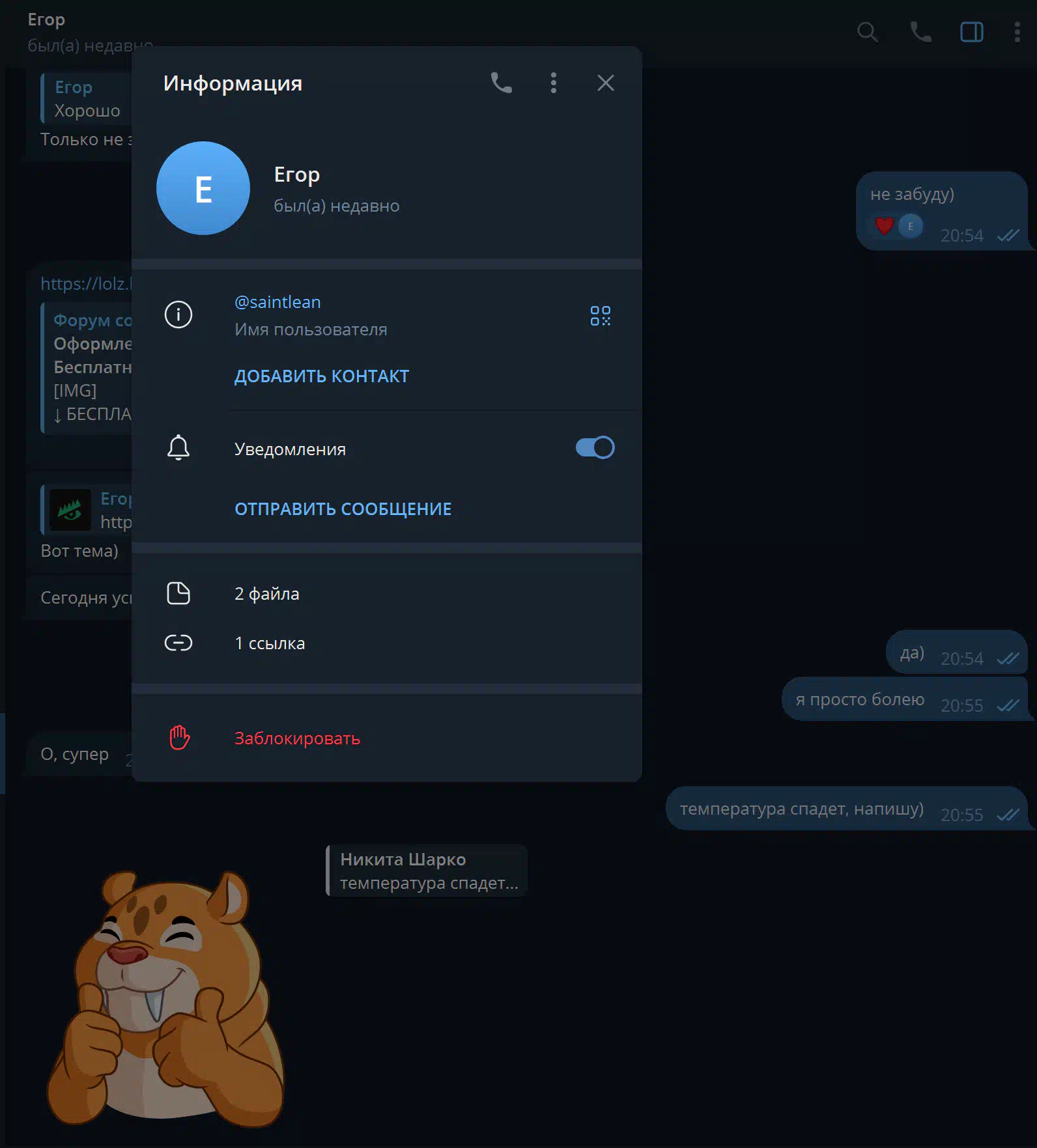The image size is (1037, 1148).
Task: Click Егор's blue avatar picture
Action: pyautogui.click(x=203, y=188)
